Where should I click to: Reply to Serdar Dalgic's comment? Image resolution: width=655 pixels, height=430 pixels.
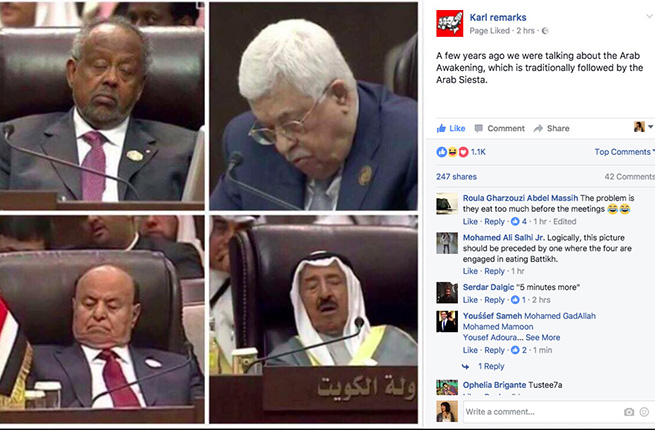[494, 300]
